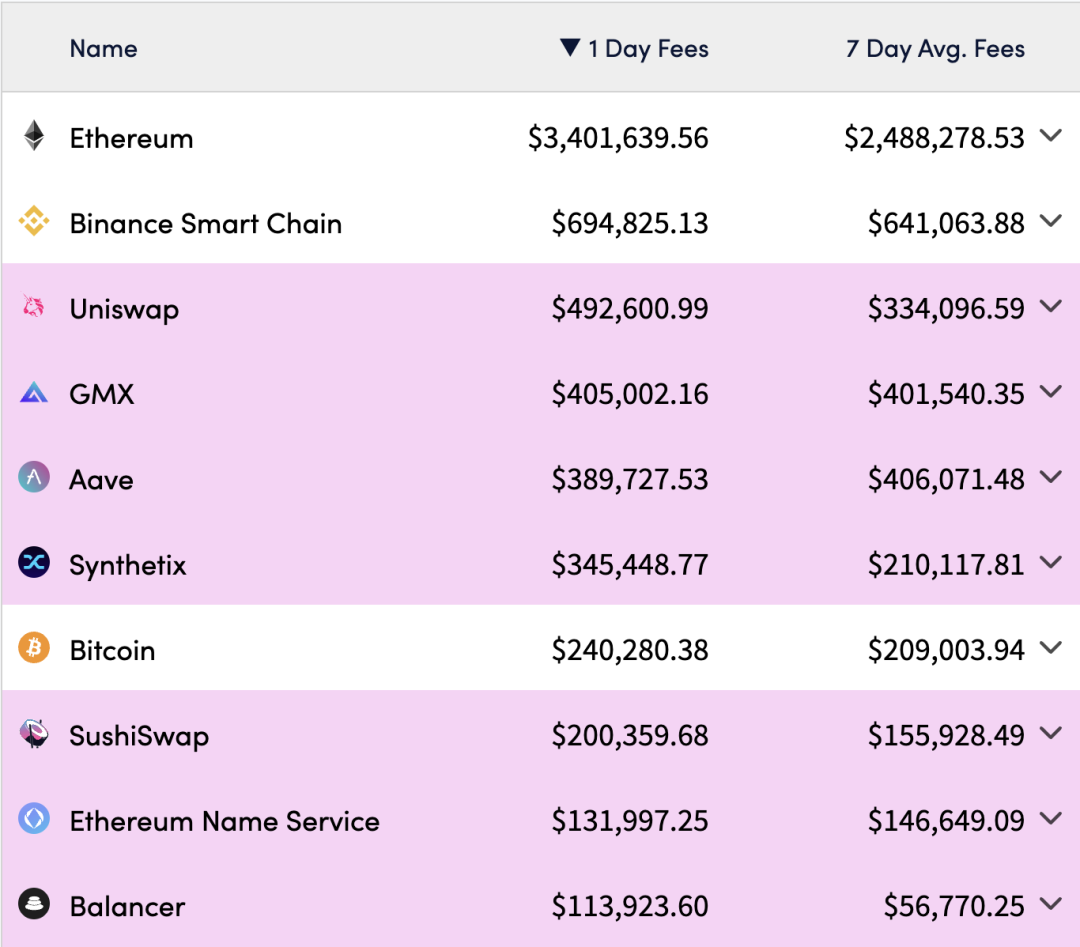Click the Ethereum diamond logo icon
Screen dimensions: 1080x947
click(x=34, y=137)
